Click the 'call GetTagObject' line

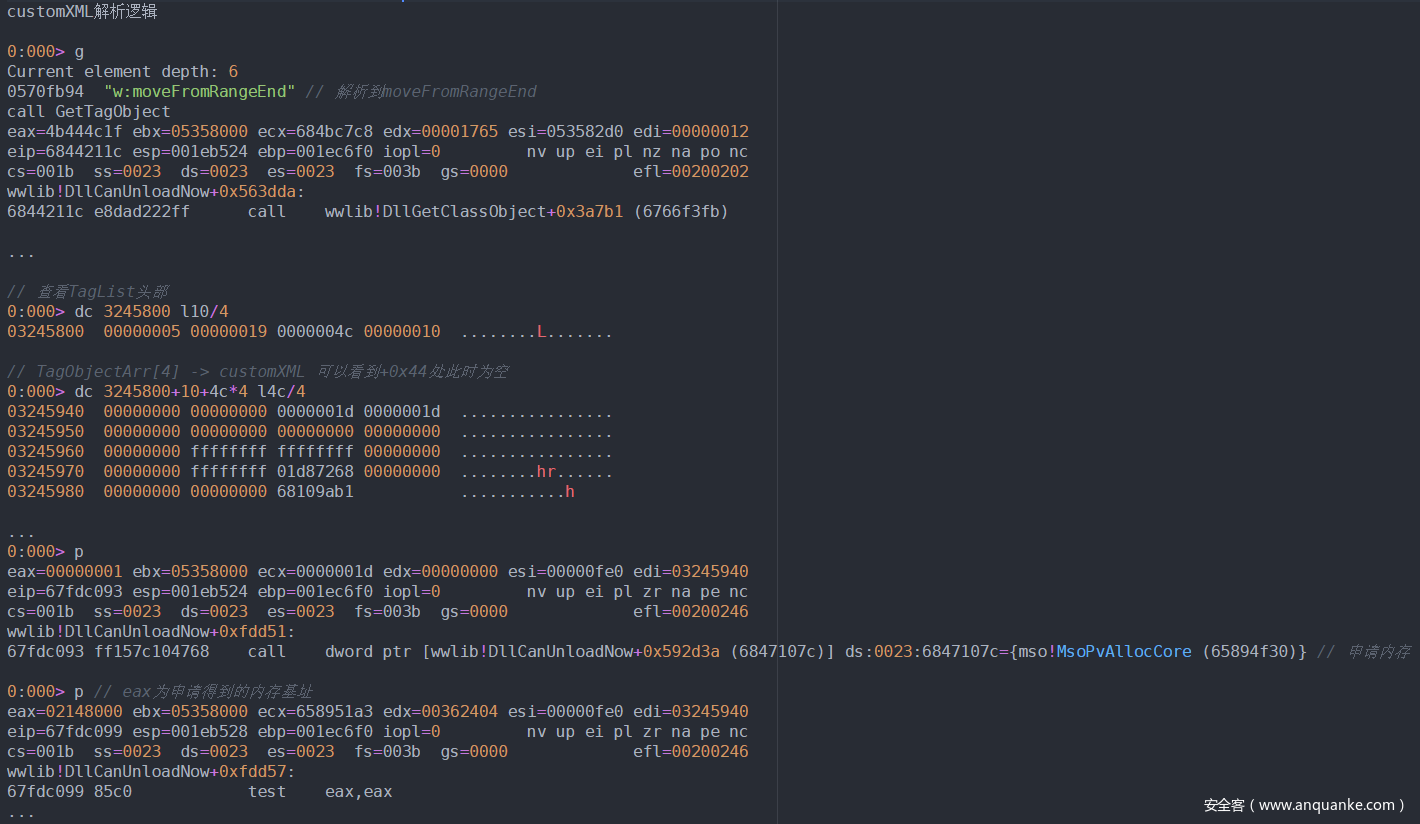click(88, 112)
